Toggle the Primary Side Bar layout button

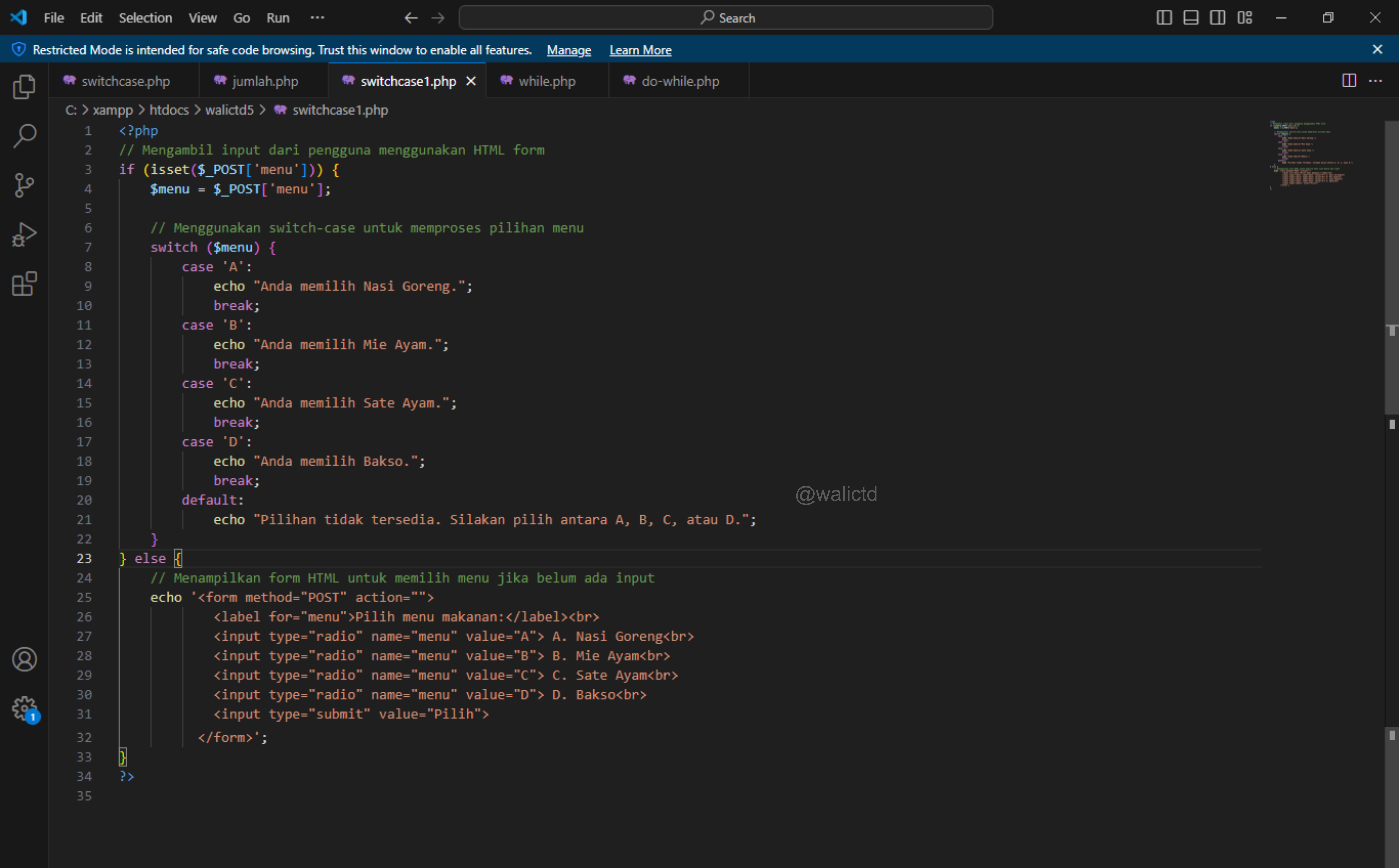[1164, 18]
